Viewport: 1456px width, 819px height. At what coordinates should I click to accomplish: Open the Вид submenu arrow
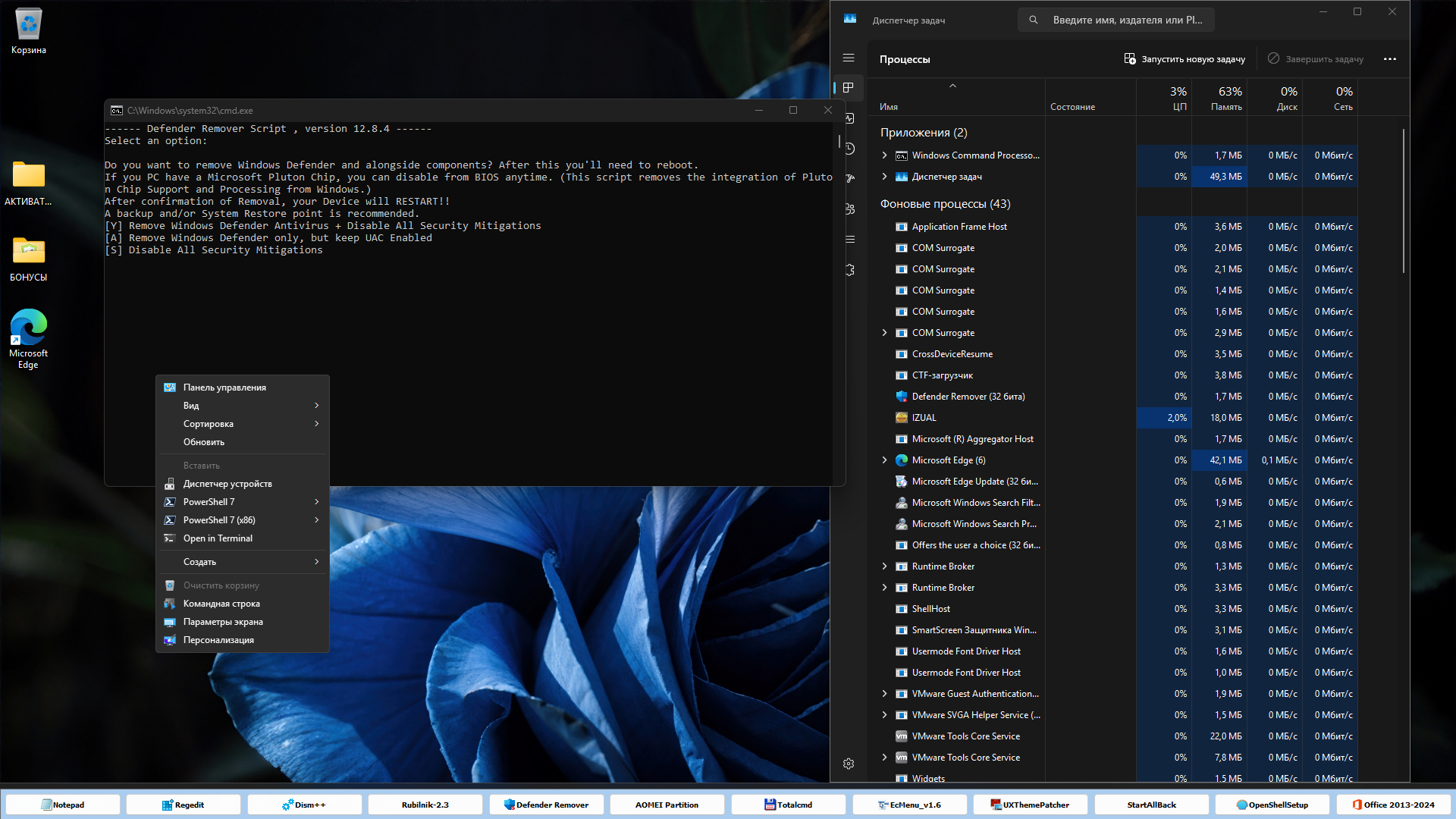pyautogui.click(x=316, y=406)
